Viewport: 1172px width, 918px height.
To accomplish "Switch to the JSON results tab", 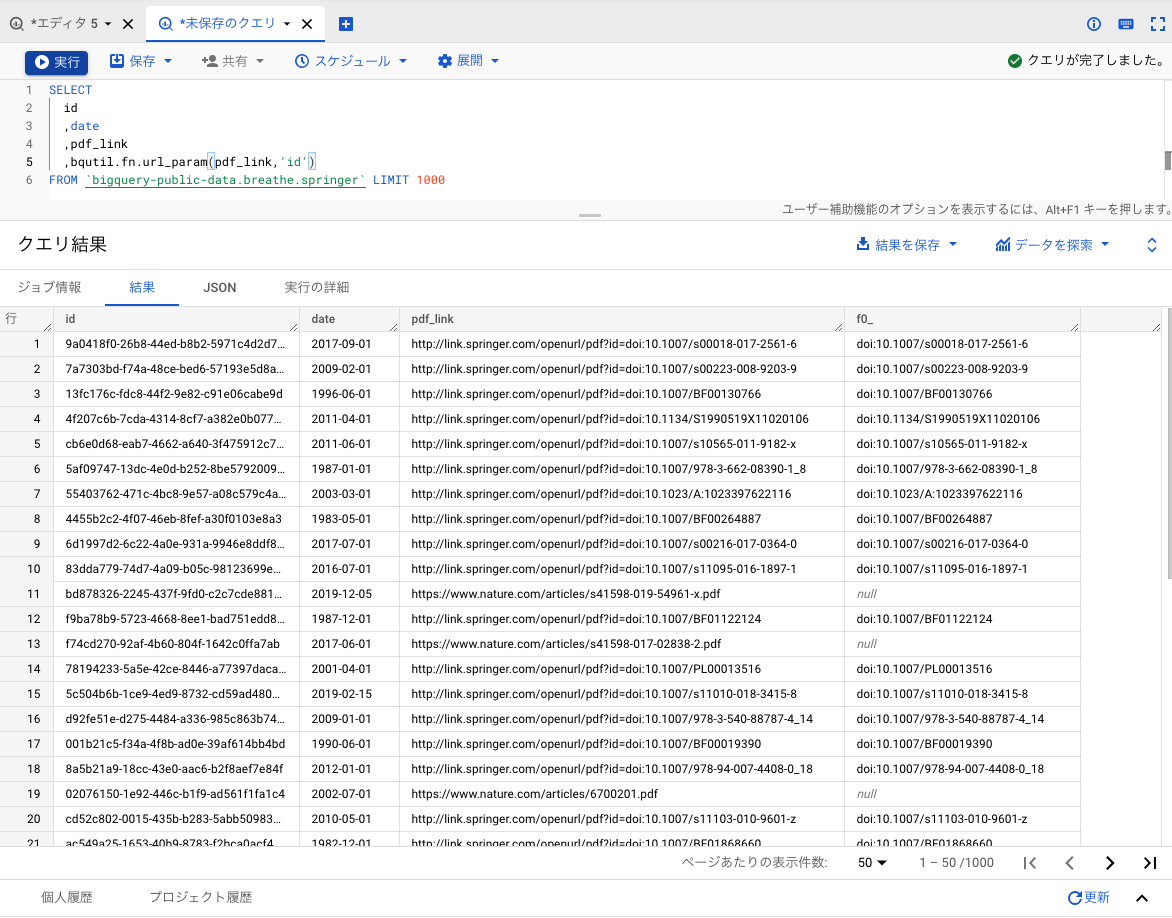I will click(x=219, y=287).
